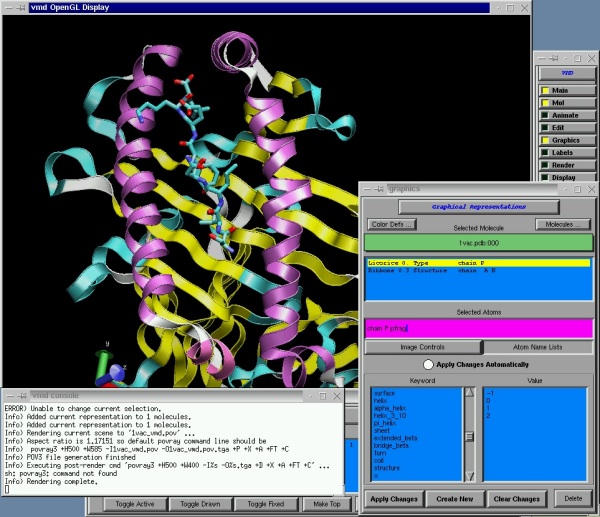Open the Render panel

(566, 165)
